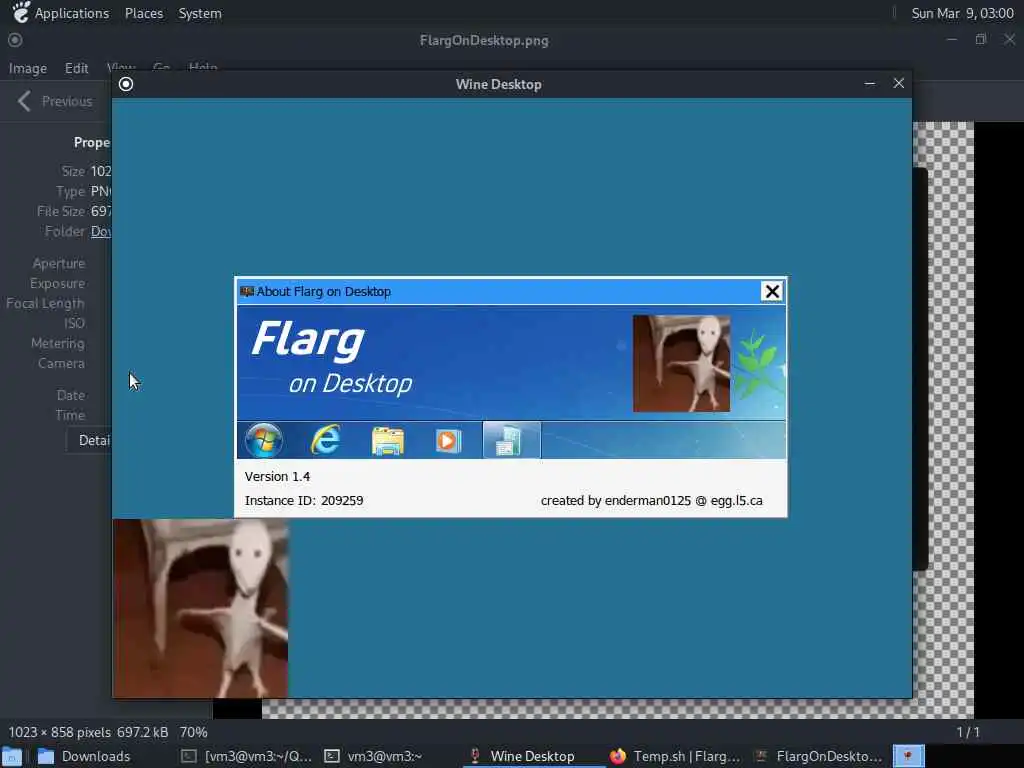The image size is (1024, 768).
Task: Switch to FlargOnDesktop image viewer in taskbar
Action: tap(818, 756)
